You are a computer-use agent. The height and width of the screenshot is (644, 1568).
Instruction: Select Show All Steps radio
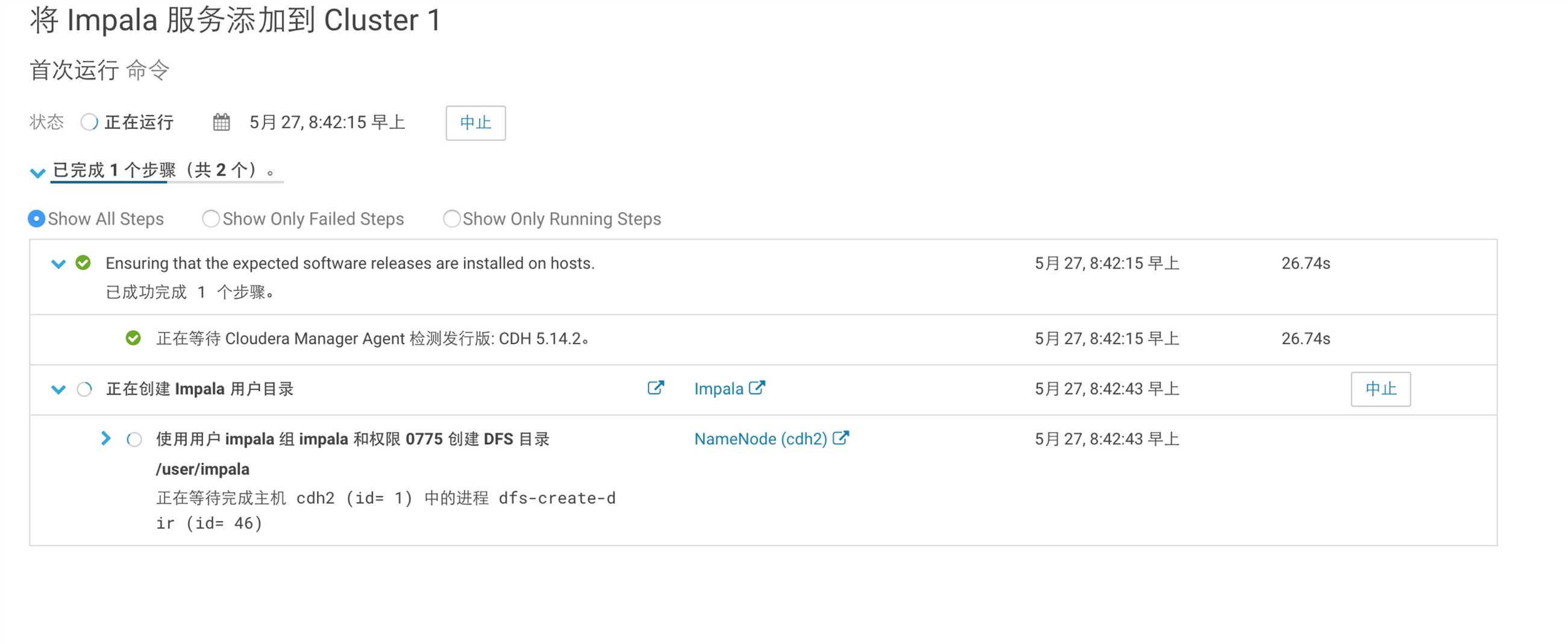[37, 219]
